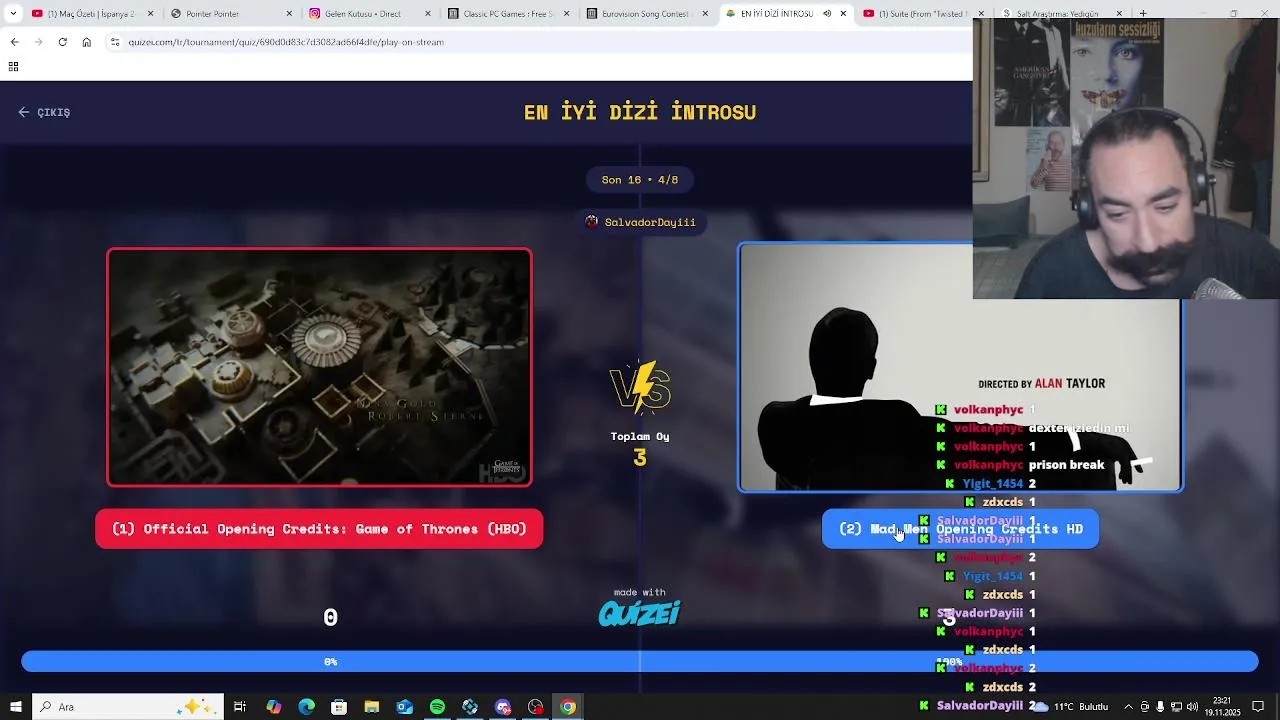This screenshot has height=720, width=1280.
Task: Vote for Mad Men Opening Credits HD
Action: (x=960, y=529)
